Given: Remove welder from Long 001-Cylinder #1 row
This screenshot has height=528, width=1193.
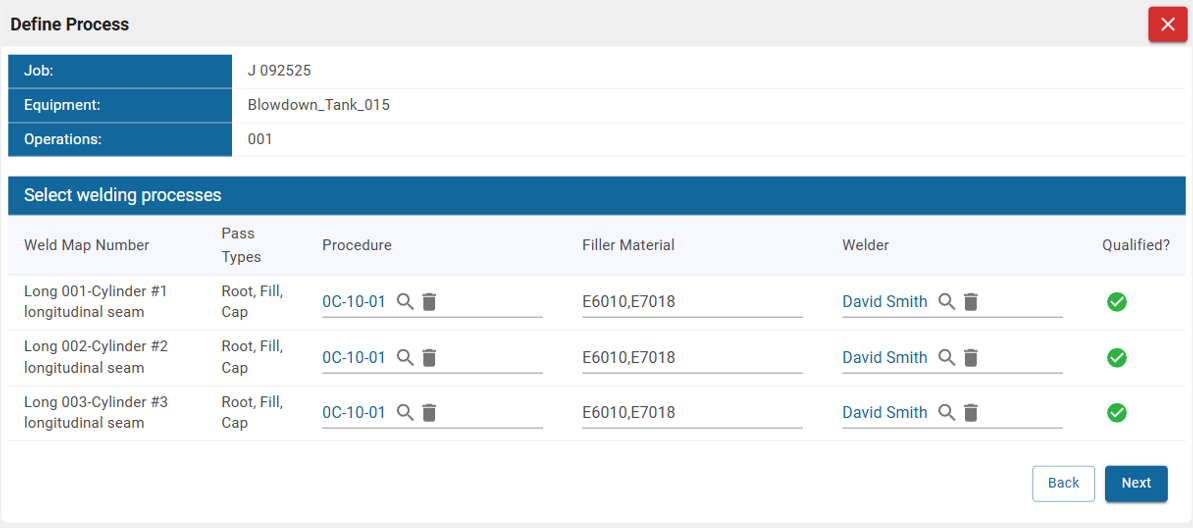Looking at the screenshot, I should [x=970, y=302].
